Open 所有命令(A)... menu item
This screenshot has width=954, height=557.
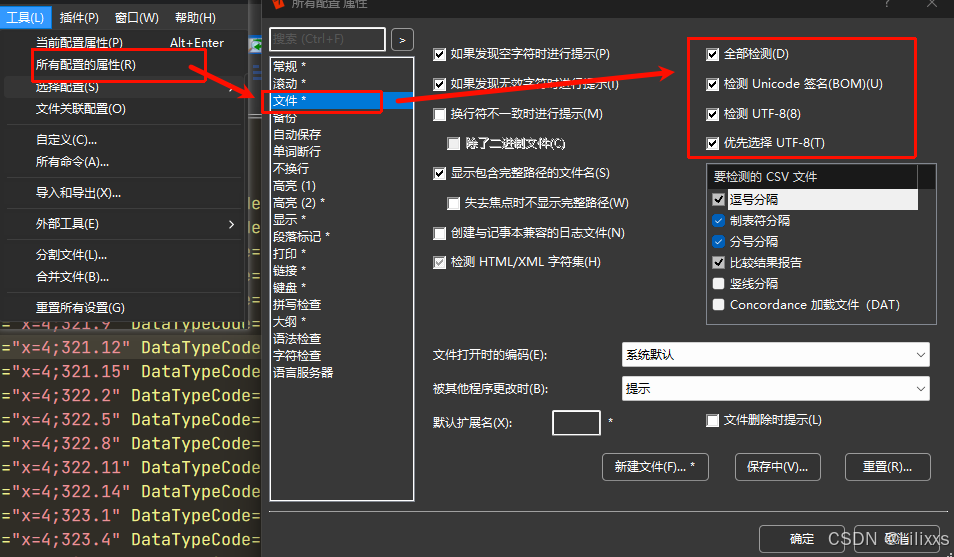124,162
